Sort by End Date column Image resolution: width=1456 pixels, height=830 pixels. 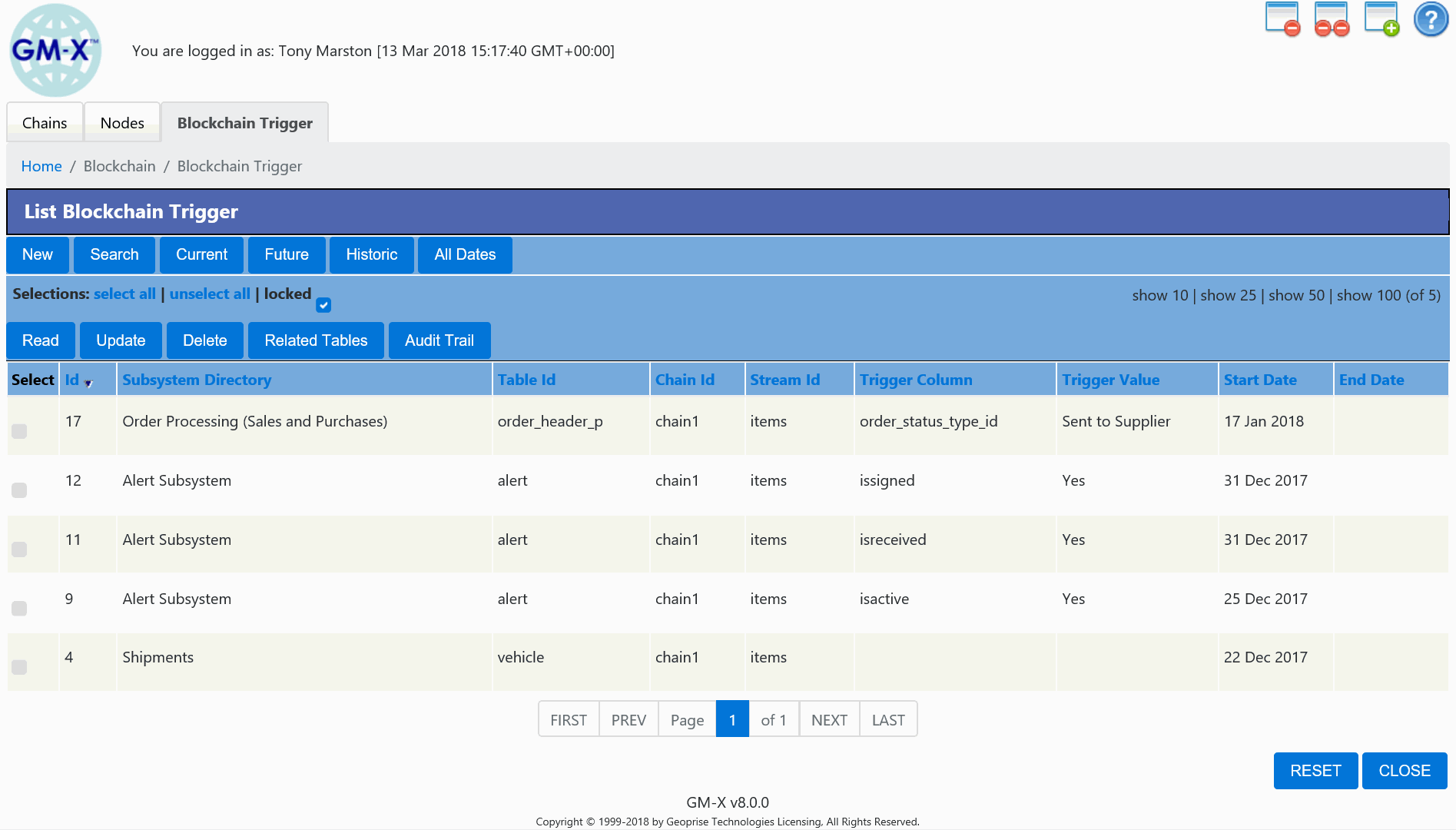coord(1371,380)
